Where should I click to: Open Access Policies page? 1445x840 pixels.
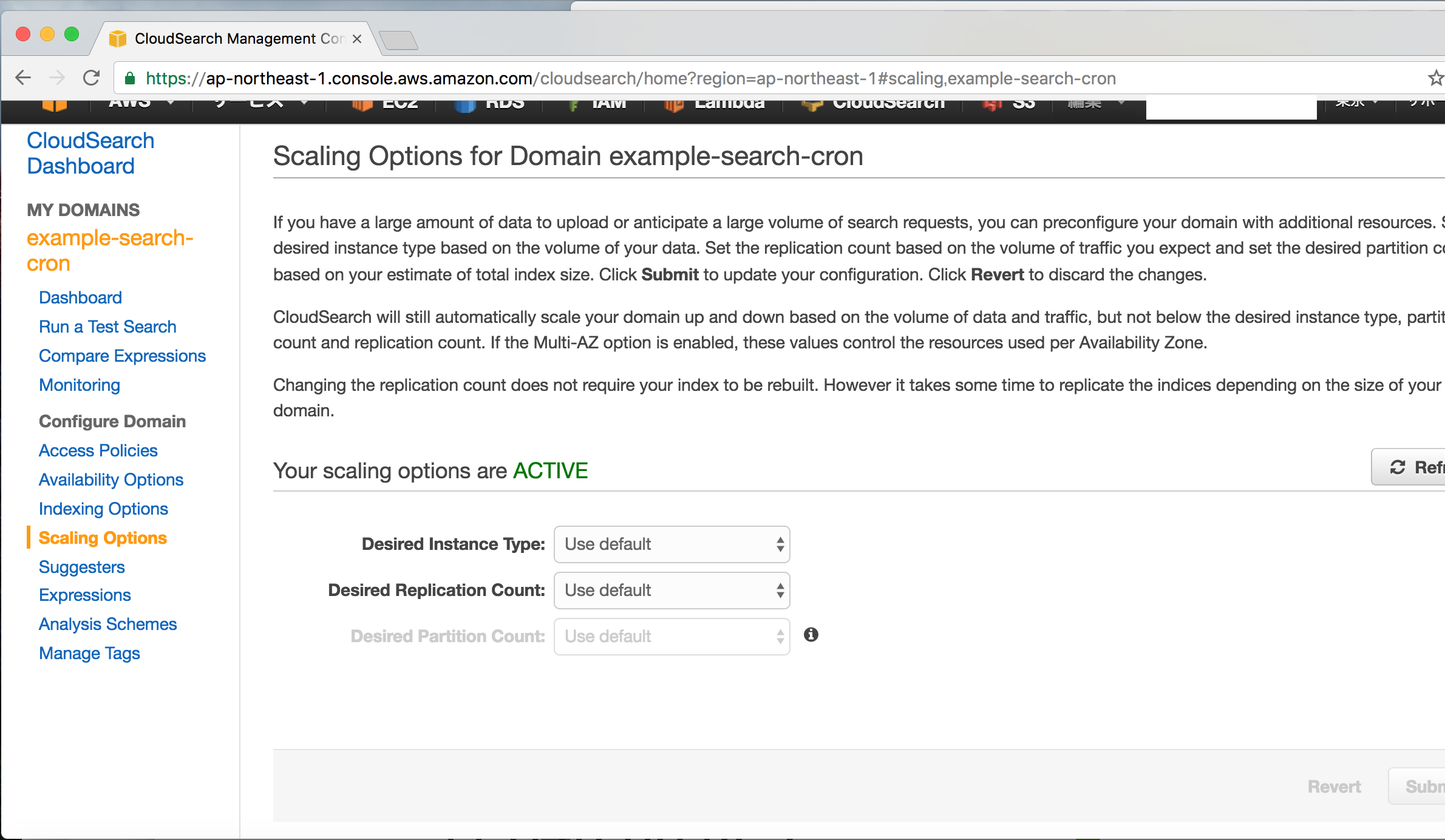(x=98, y=450)
